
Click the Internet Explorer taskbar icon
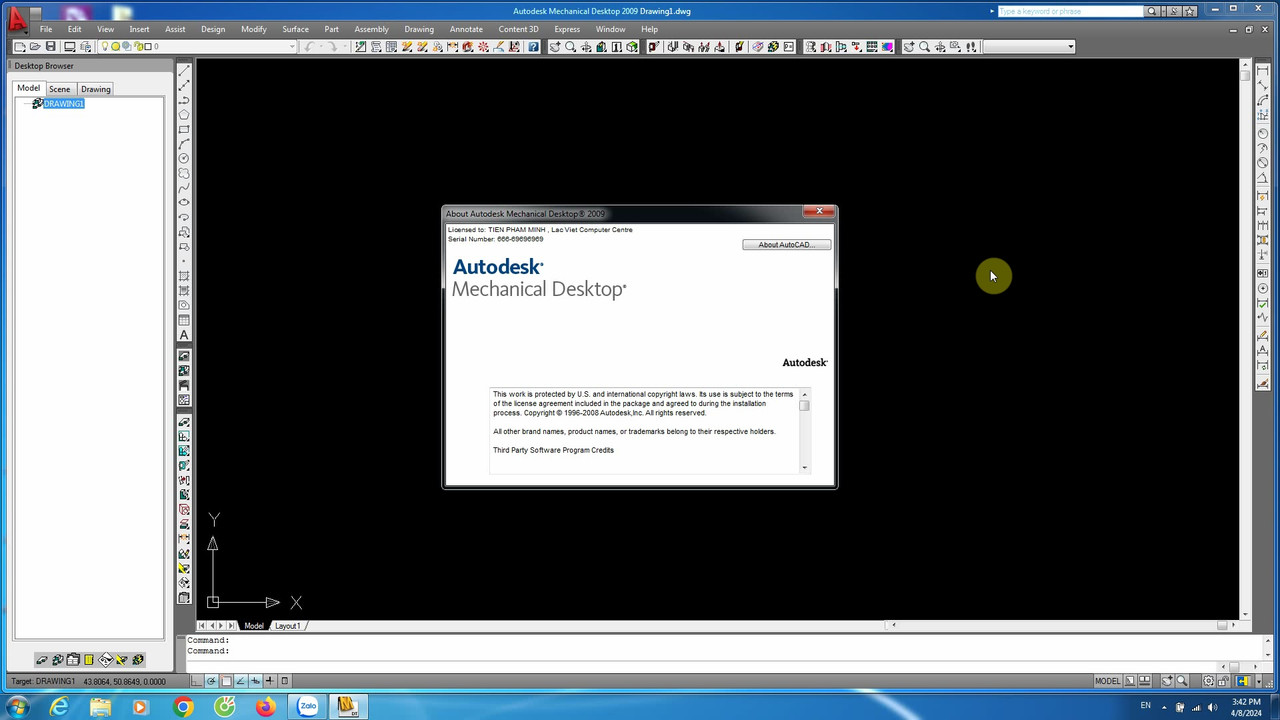tap(59, 707)
